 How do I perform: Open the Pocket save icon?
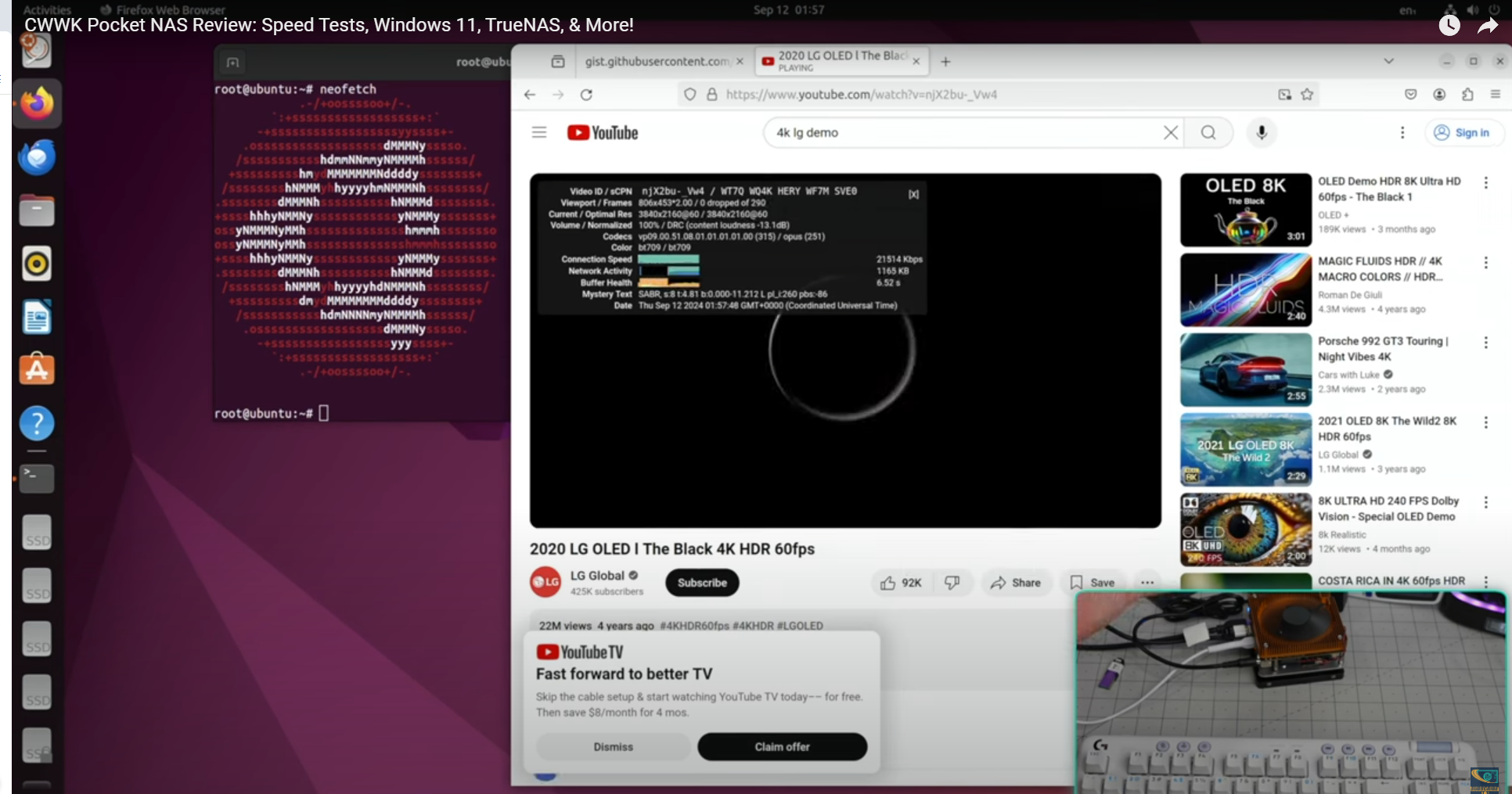(x=1411, y=95)
